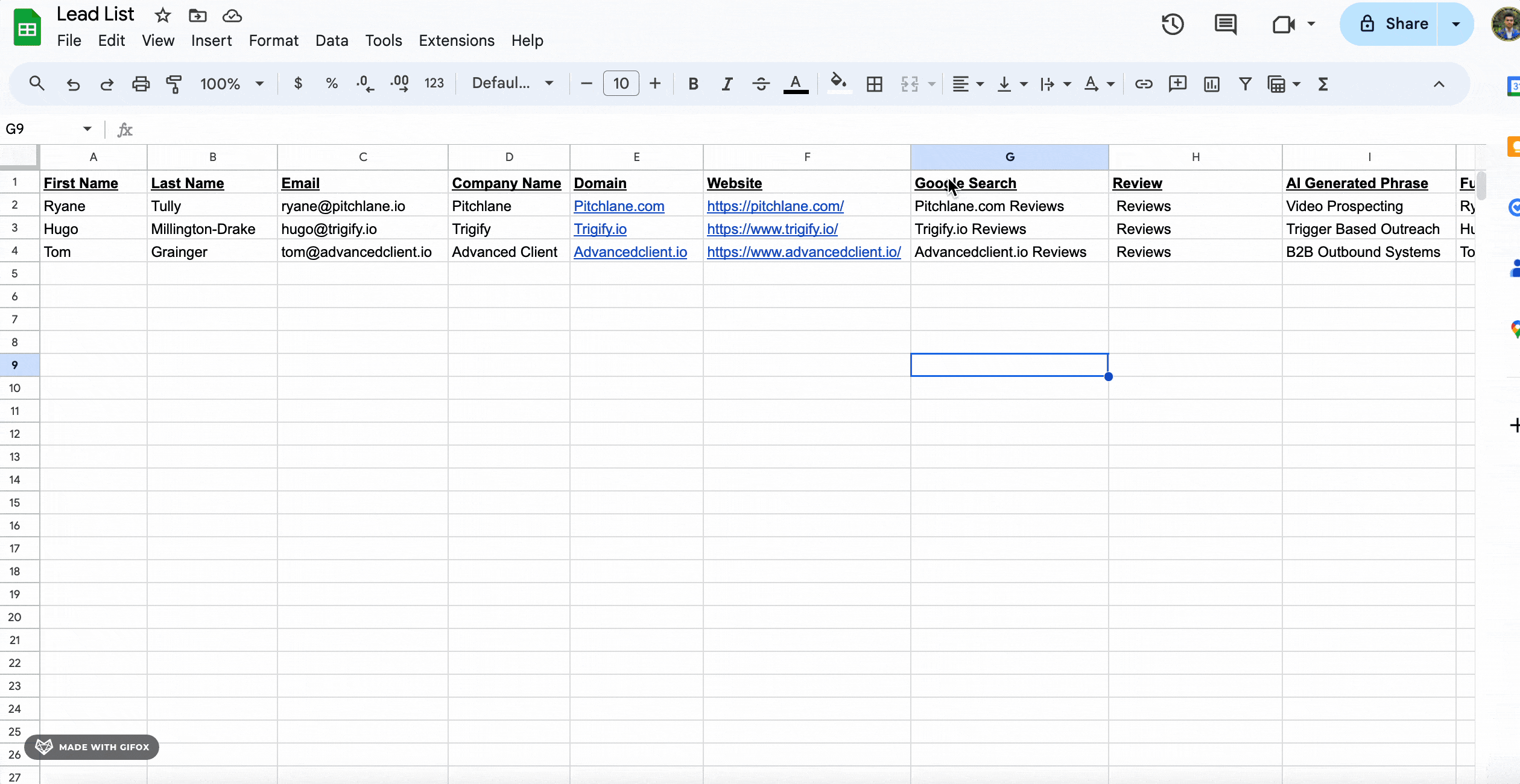1520x784 pixels.
Task: Open the View menu
Action: pyautogui.click(x=158, y=40)
